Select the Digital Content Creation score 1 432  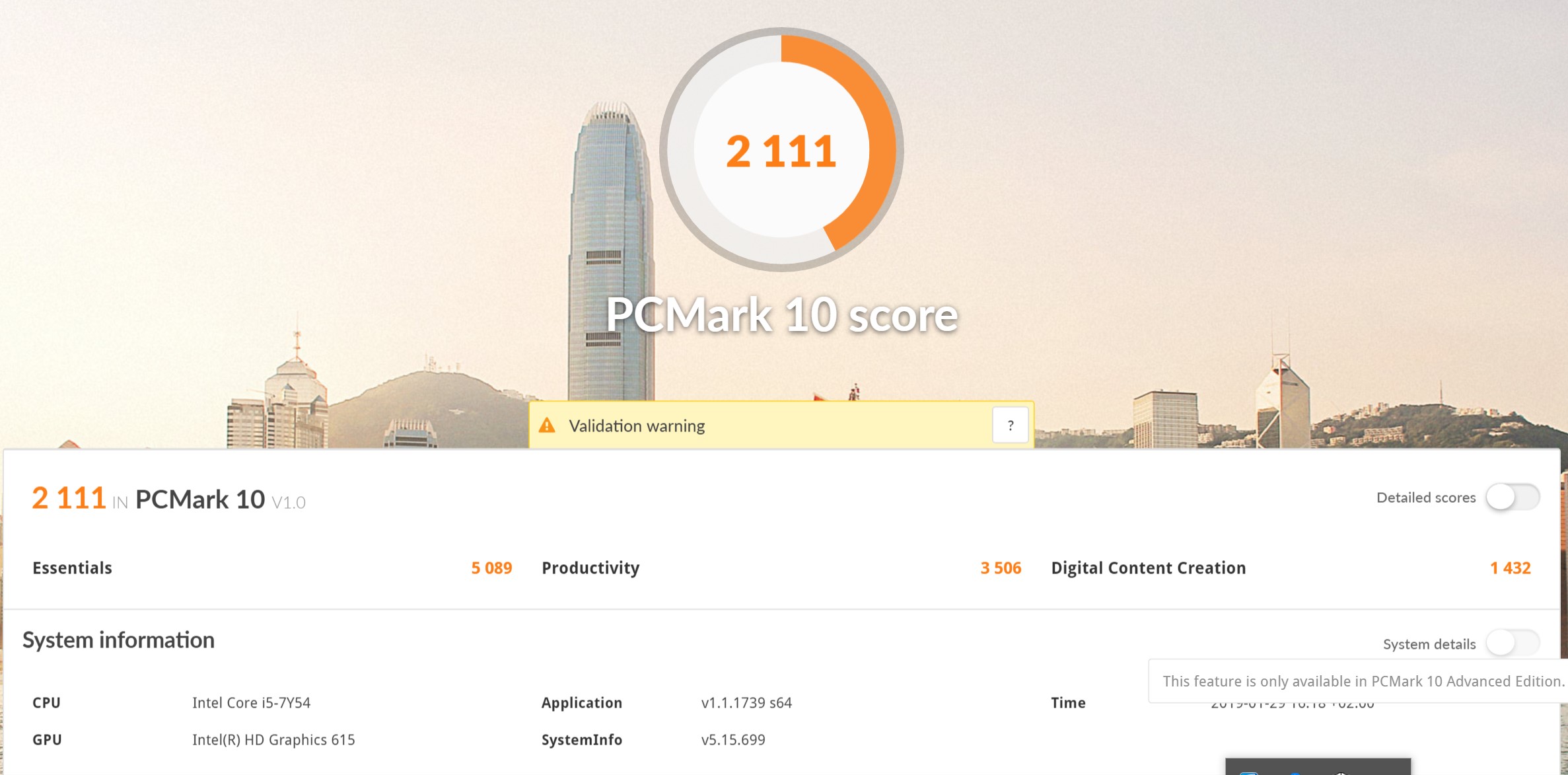tap(1510, 568)
